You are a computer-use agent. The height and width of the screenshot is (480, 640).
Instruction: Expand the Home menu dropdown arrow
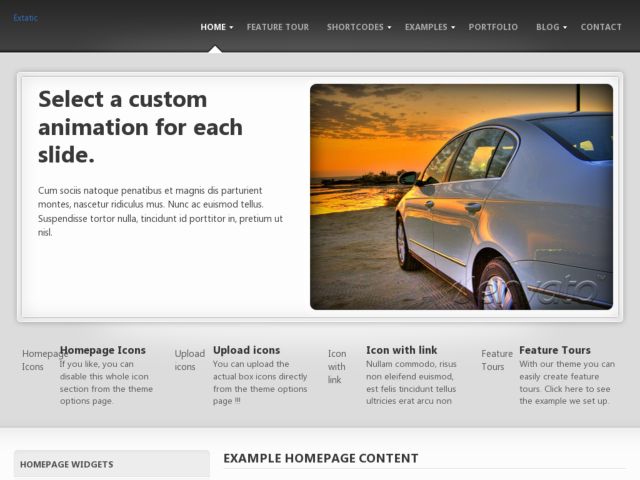(231, 27)
